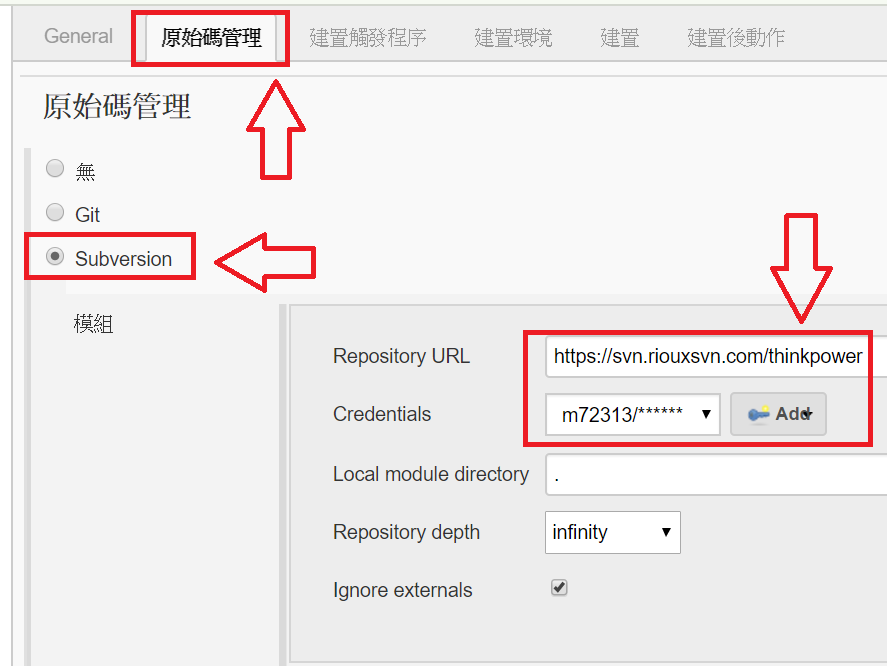This screenshot has width=887, height=666.
Task: Open the 建置後動作 tab
Action: tap(736, 36)
